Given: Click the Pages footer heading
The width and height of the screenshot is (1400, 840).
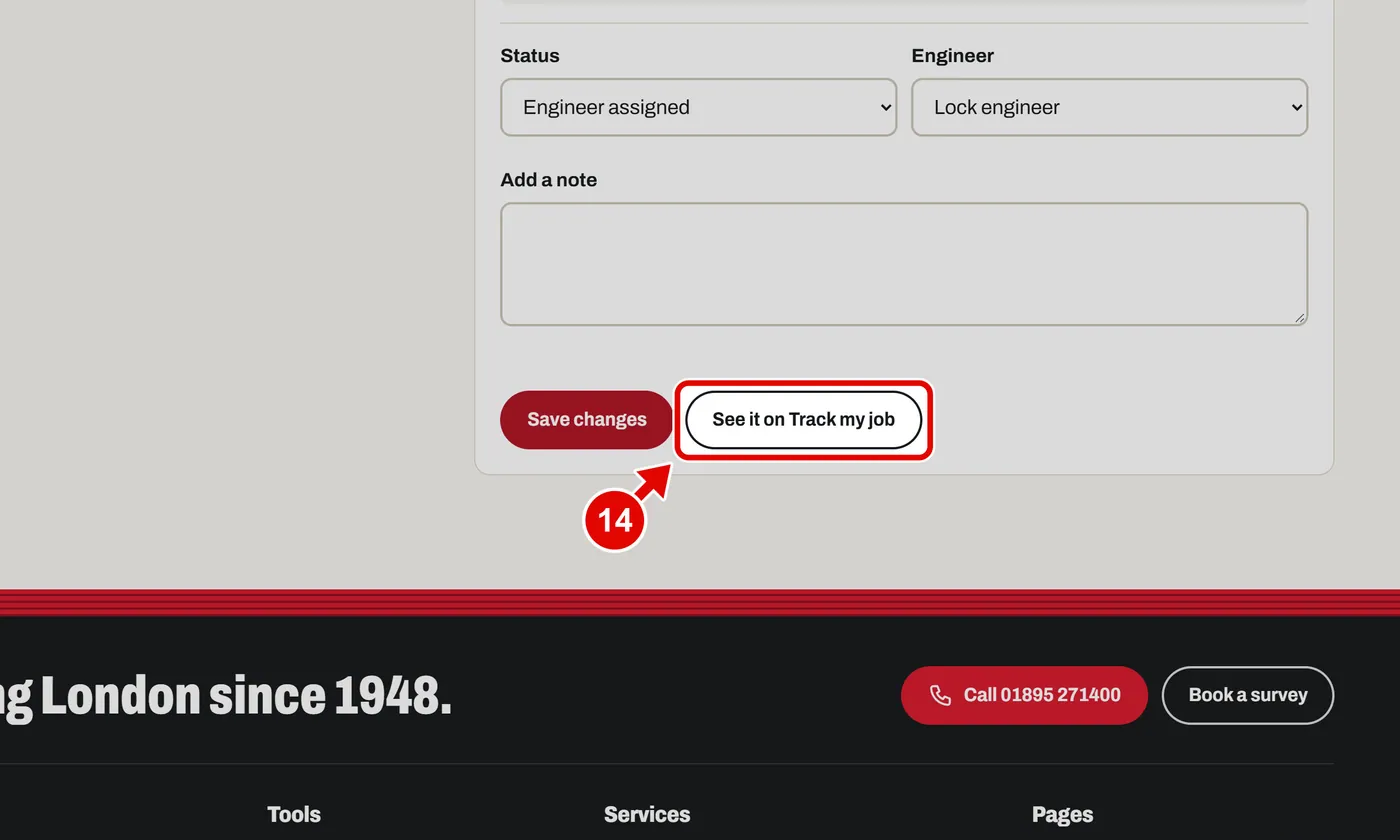Looking at the screenshot, I should point(1062,814).
